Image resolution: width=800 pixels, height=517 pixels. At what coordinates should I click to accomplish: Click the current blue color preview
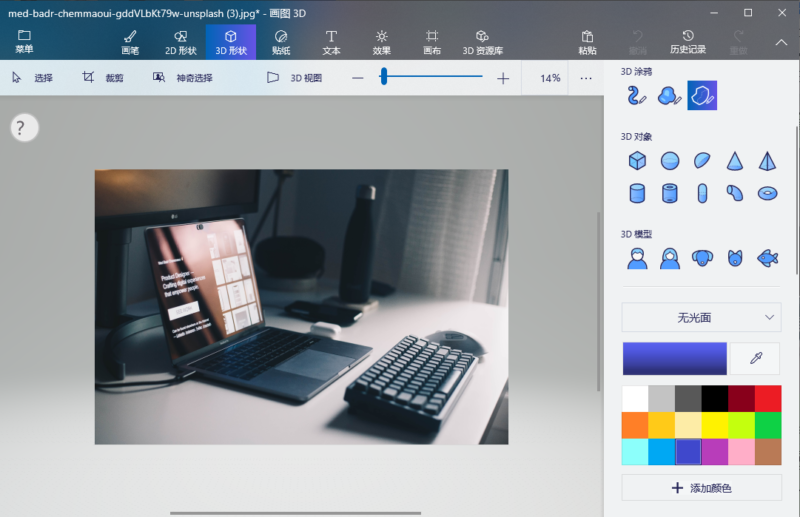(674, 359)
